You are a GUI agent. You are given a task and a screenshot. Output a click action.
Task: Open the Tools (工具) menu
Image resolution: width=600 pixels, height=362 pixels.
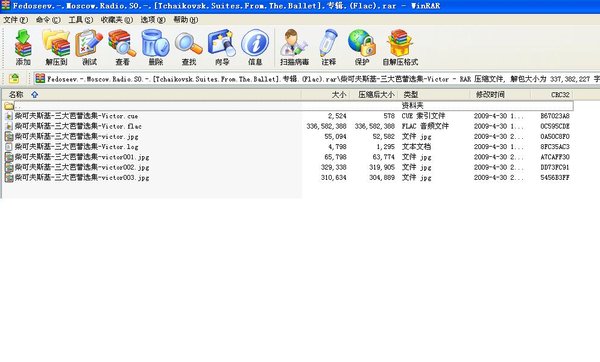tap(80, 20)
